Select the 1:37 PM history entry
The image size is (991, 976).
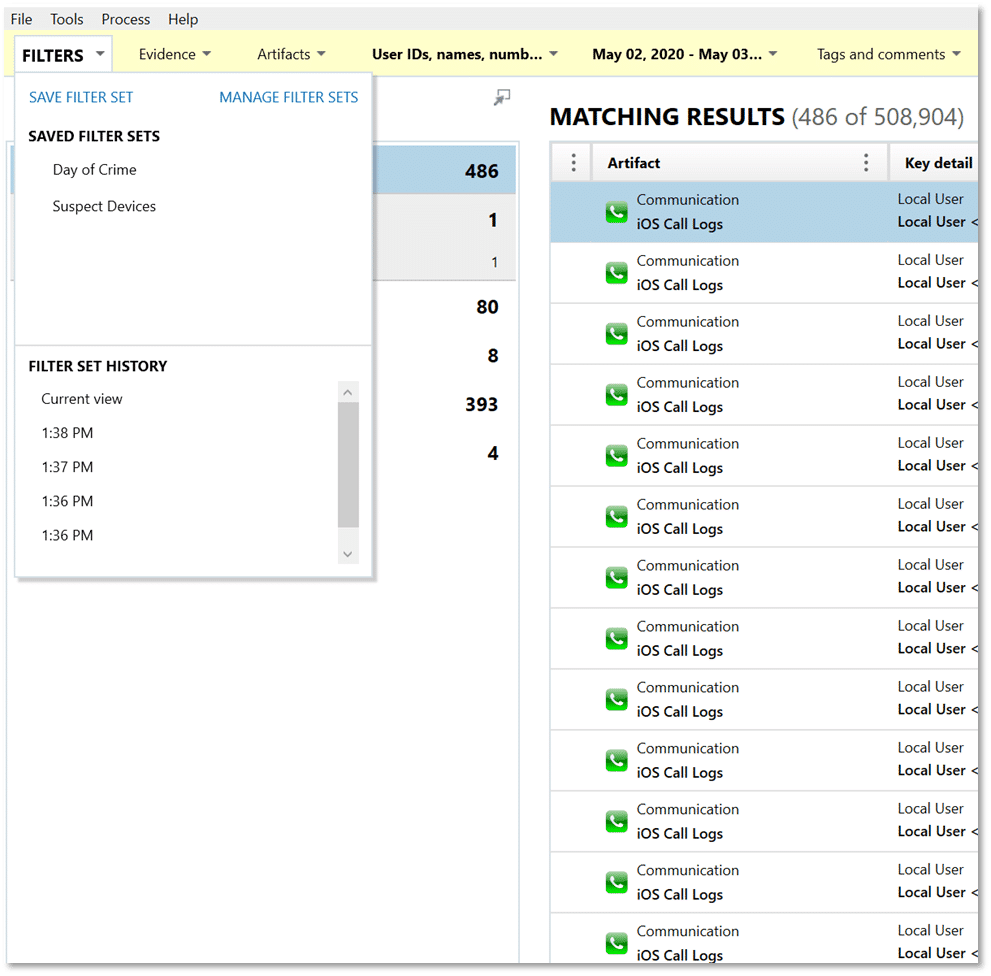(67, 467)
